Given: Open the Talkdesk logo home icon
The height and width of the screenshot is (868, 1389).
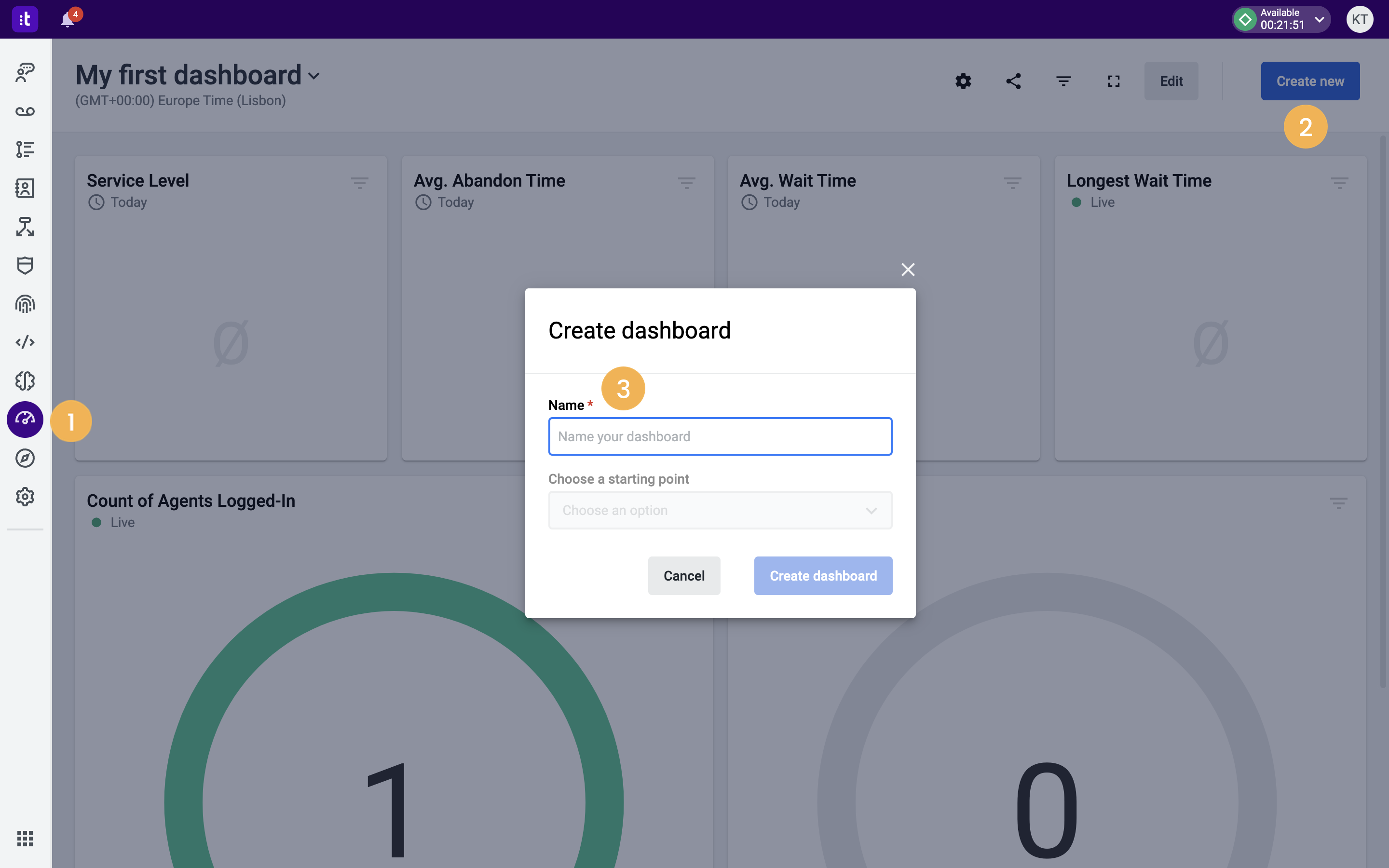Looking at the screenshot, I should click(x=25, y=19).
